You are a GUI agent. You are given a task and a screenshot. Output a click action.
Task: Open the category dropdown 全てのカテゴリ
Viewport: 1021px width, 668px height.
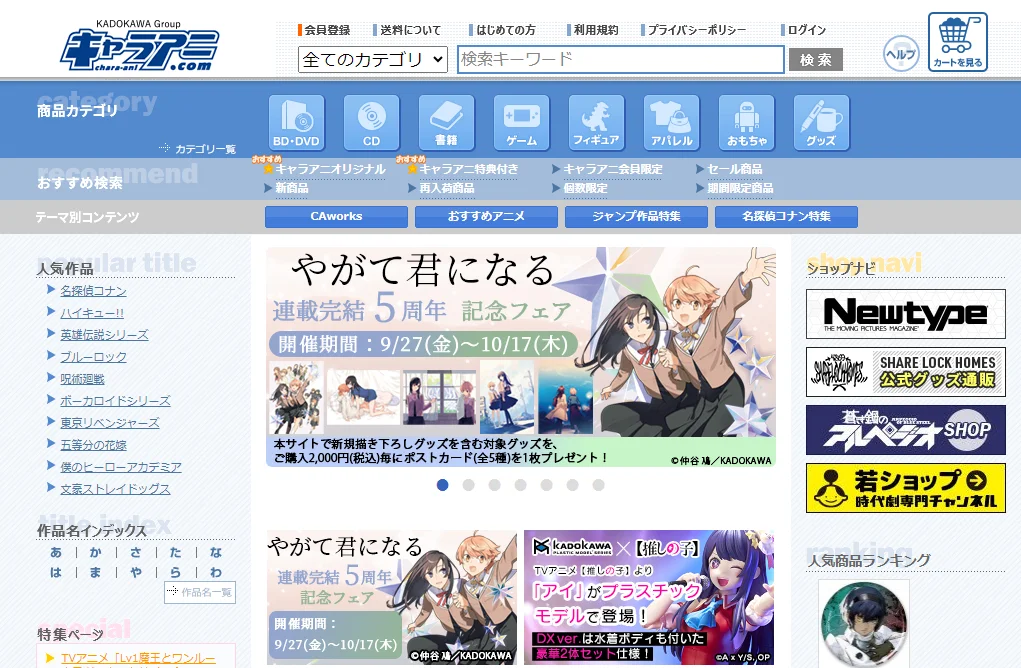(x=372, y=59)
